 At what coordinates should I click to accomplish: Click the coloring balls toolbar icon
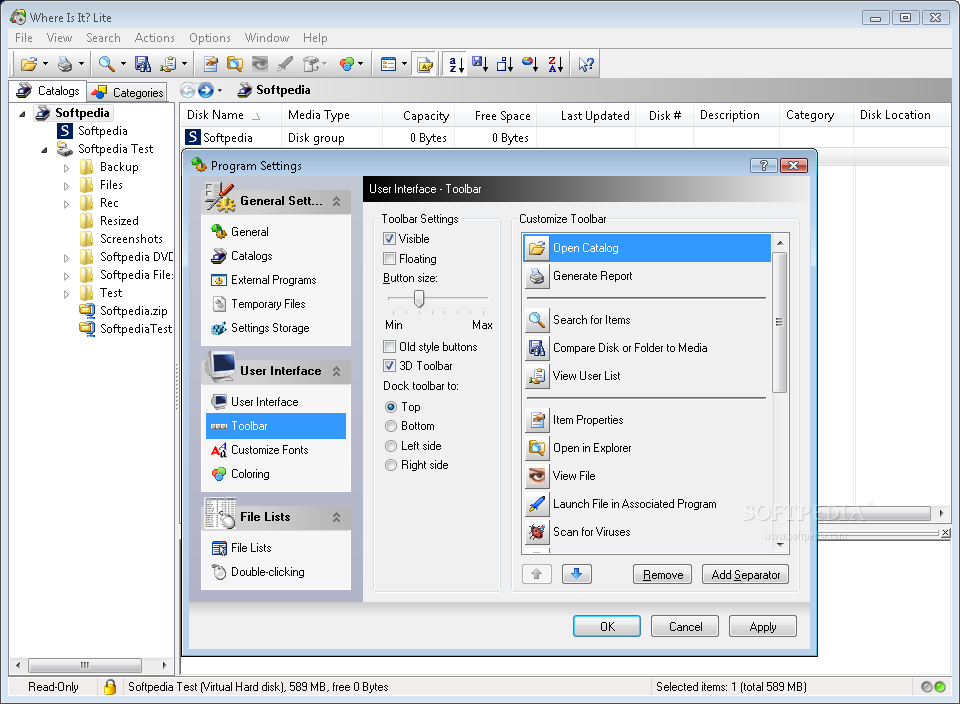coord(347,64)
